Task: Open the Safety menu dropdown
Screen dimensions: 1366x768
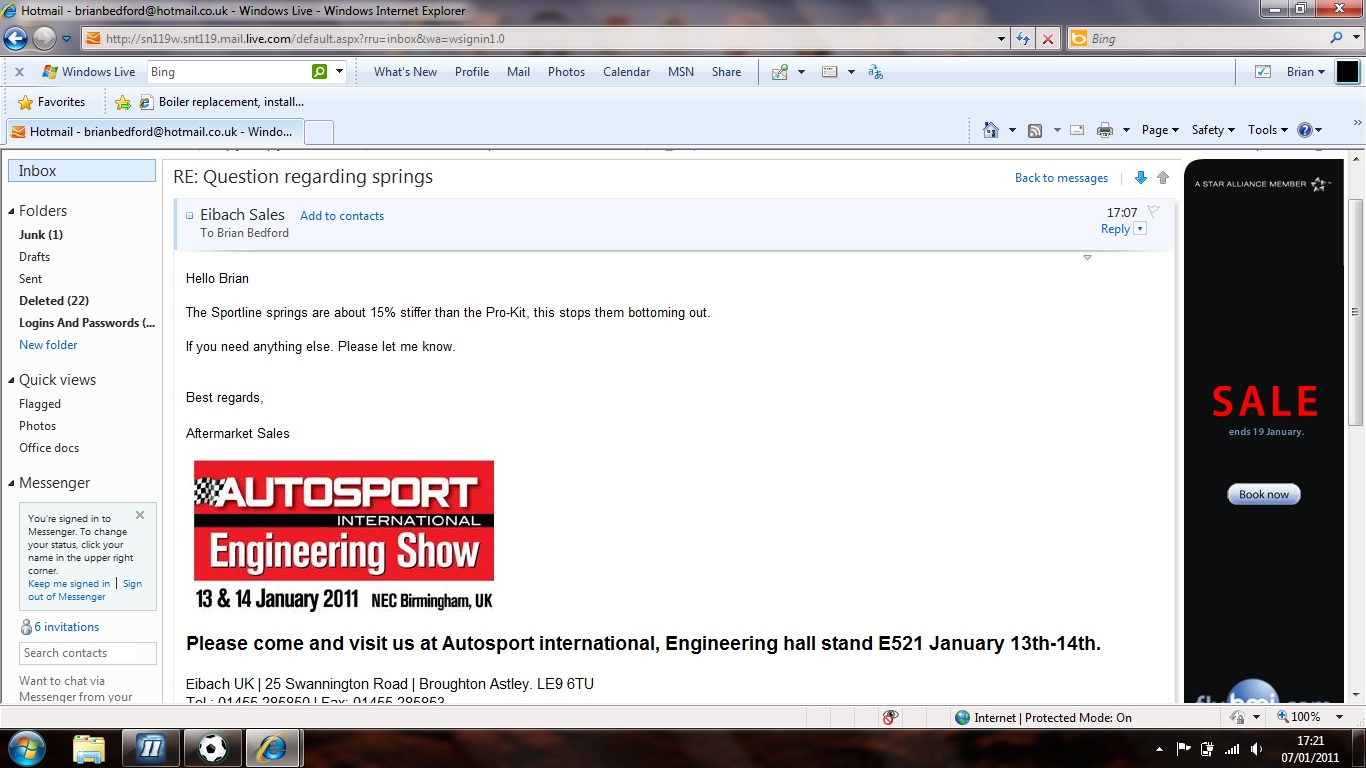Action: [1213, 130]
